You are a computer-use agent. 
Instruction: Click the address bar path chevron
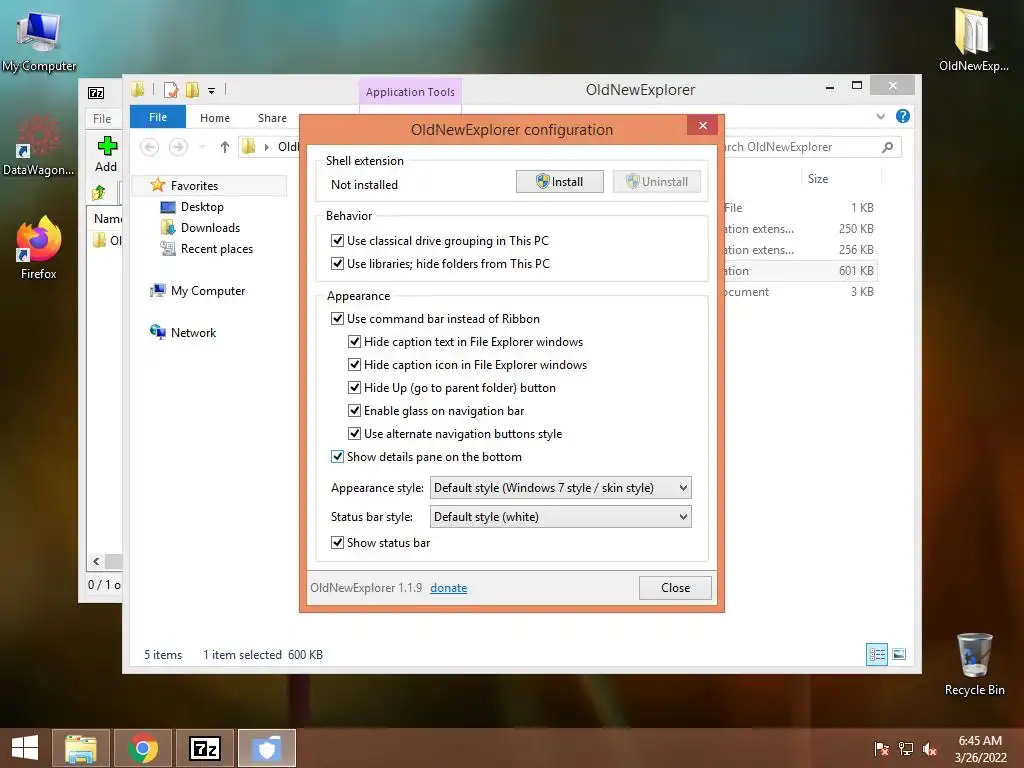(266, 147)
